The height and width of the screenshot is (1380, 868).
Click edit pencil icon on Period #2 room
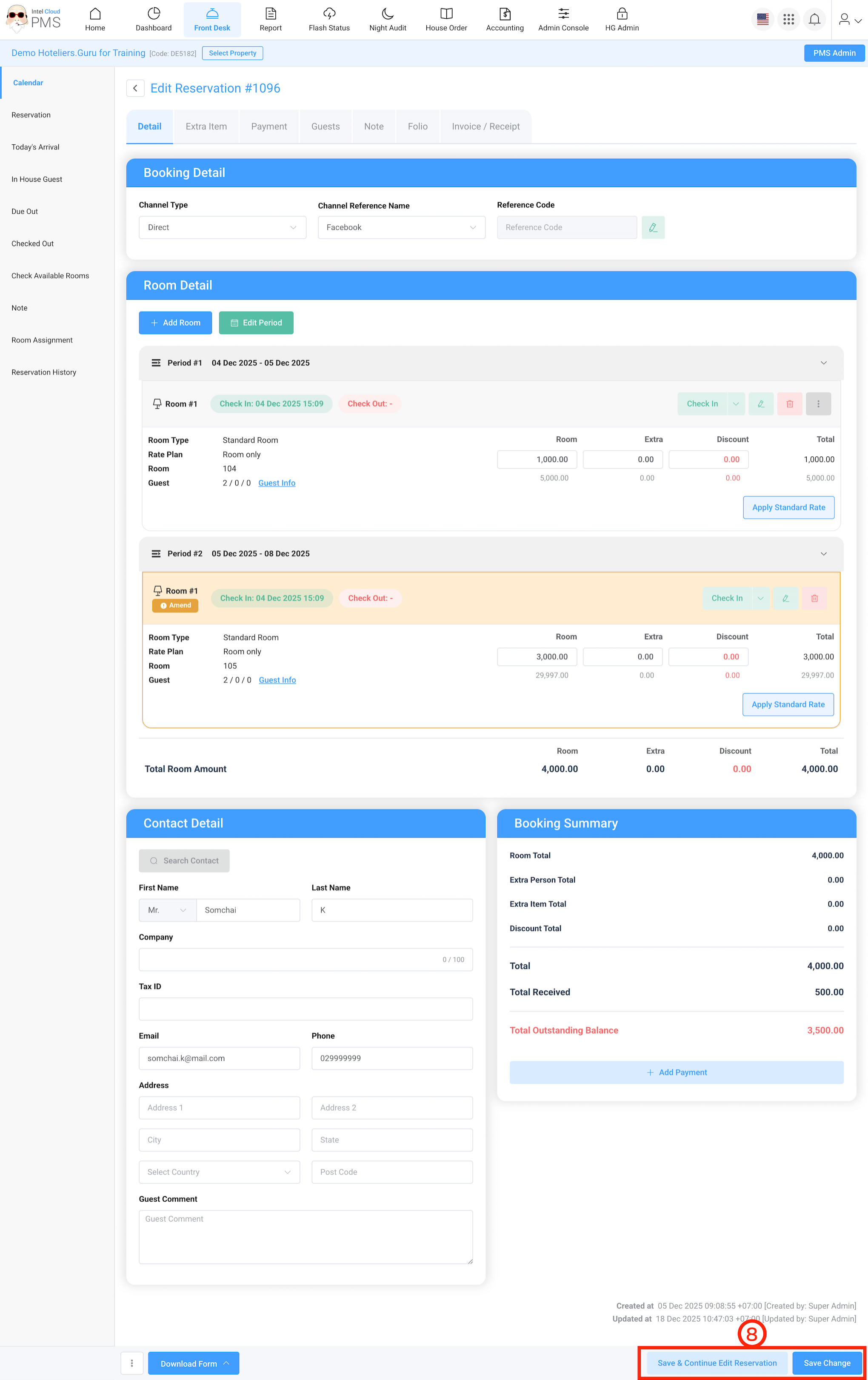point(785,598)
